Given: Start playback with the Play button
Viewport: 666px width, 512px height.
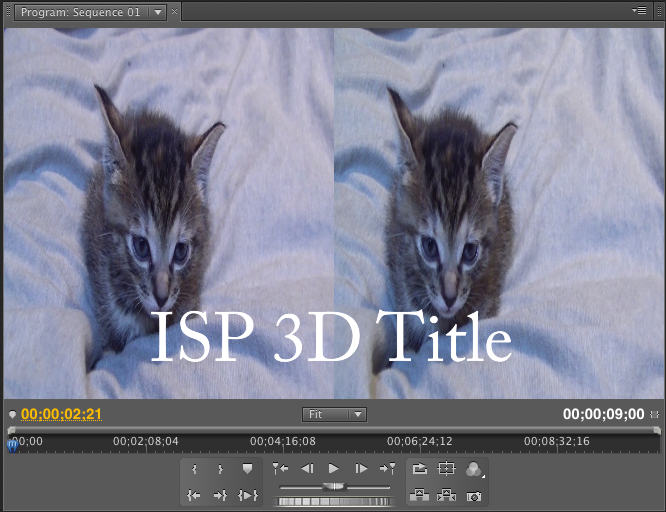Looking at the screenshot, I should (x=334, y=469).
